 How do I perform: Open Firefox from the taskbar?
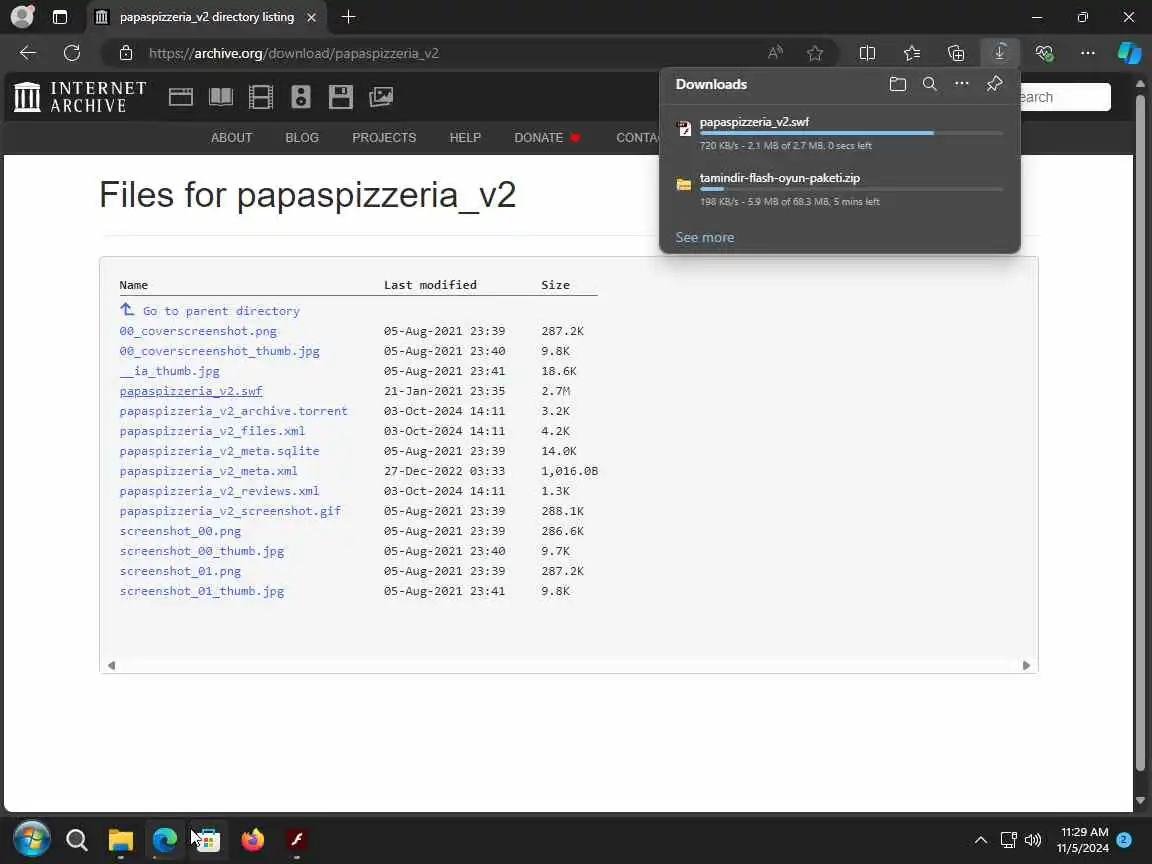(253, 839)
